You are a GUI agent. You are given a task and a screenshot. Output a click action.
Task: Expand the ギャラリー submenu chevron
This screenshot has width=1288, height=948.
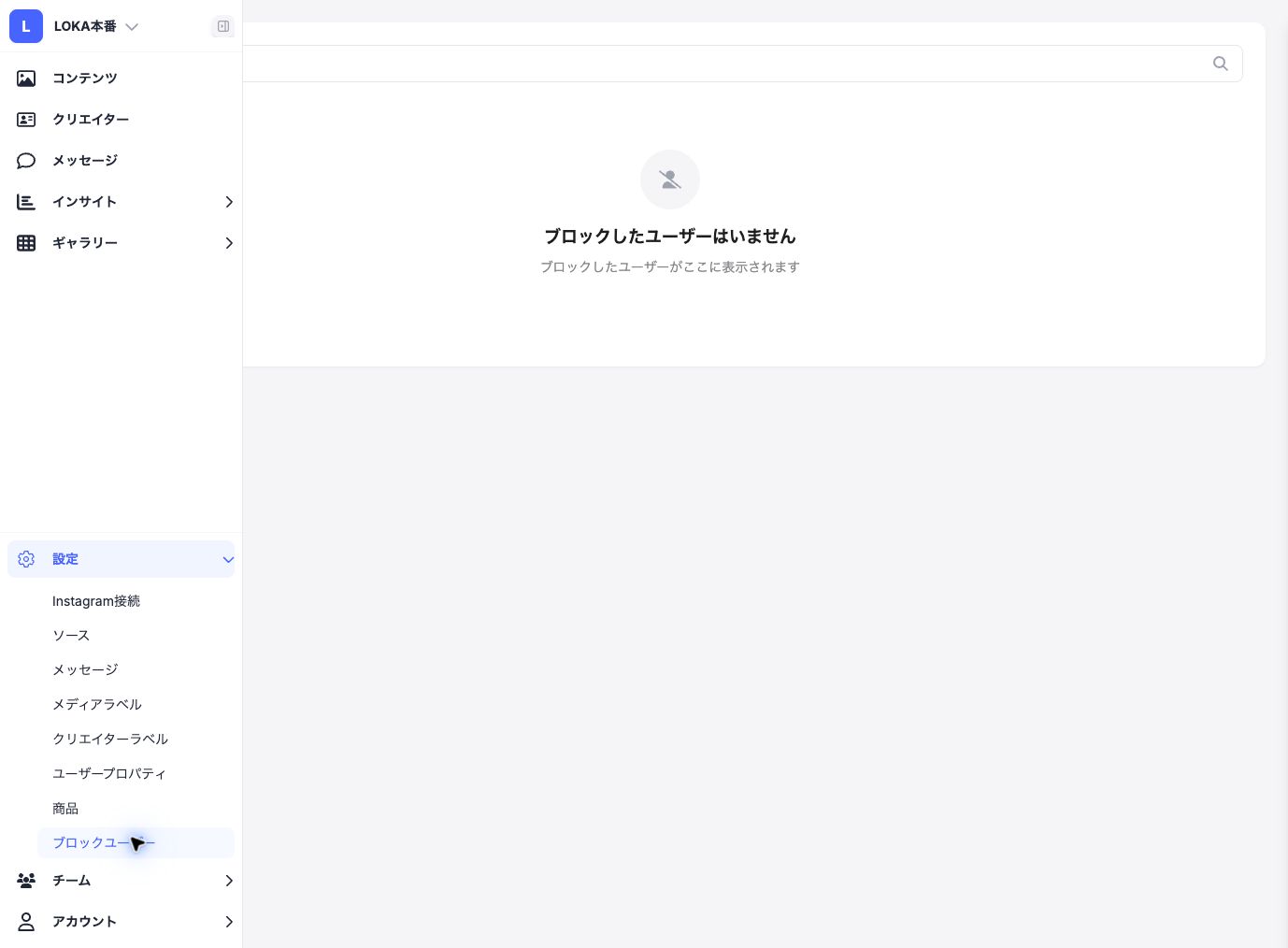tap(229, 243)
